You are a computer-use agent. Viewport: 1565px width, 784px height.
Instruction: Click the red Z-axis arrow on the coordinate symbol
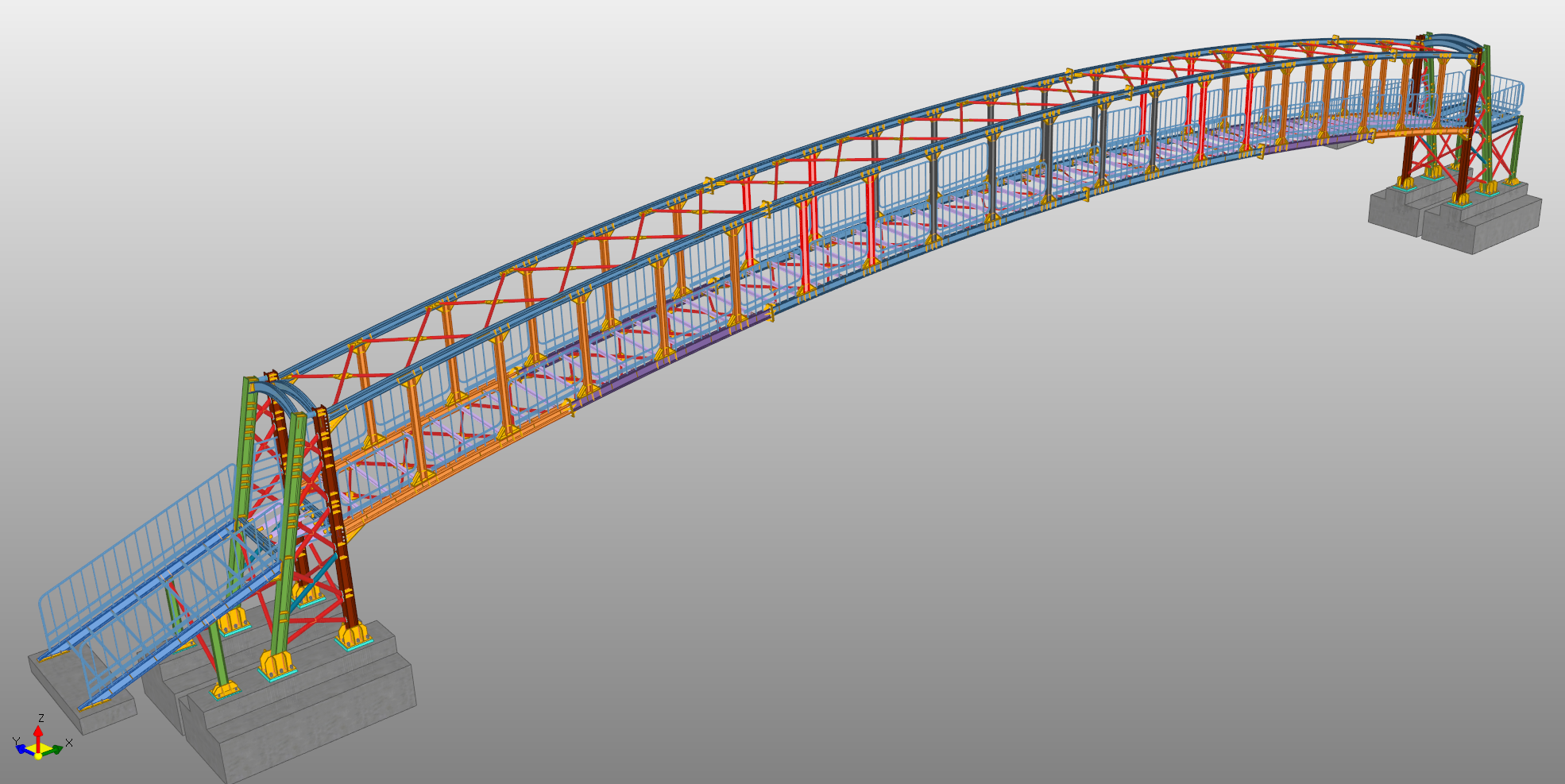tap(38, 731)
